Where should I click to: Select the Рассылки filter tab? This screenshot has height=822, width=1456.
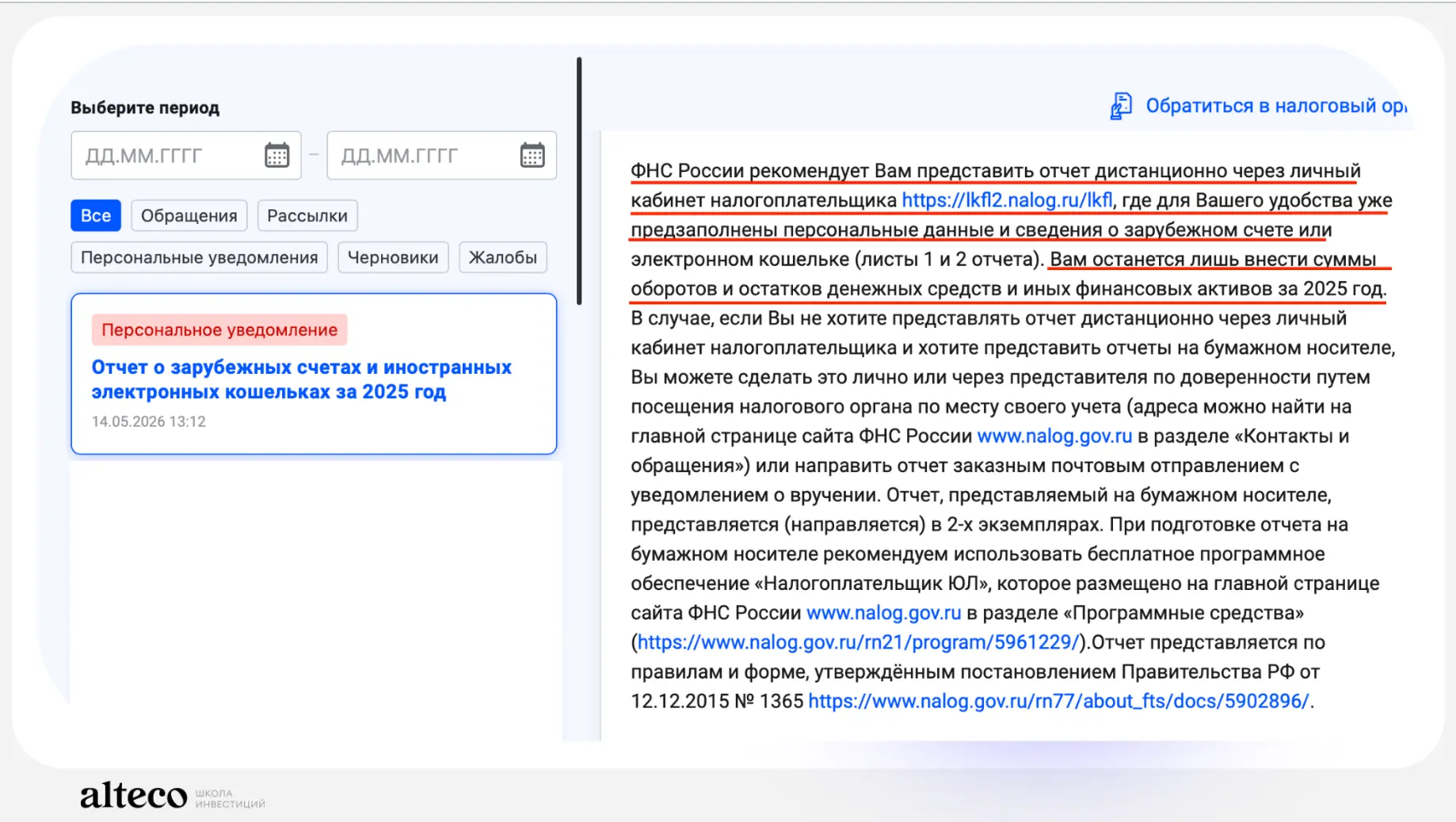(307, 215)
